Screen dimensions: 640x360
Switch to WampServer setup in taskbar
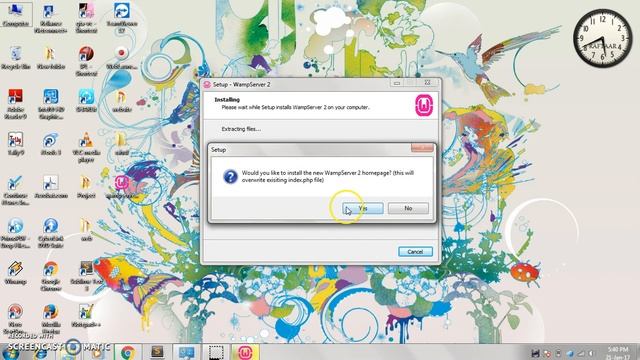point(245,352)
